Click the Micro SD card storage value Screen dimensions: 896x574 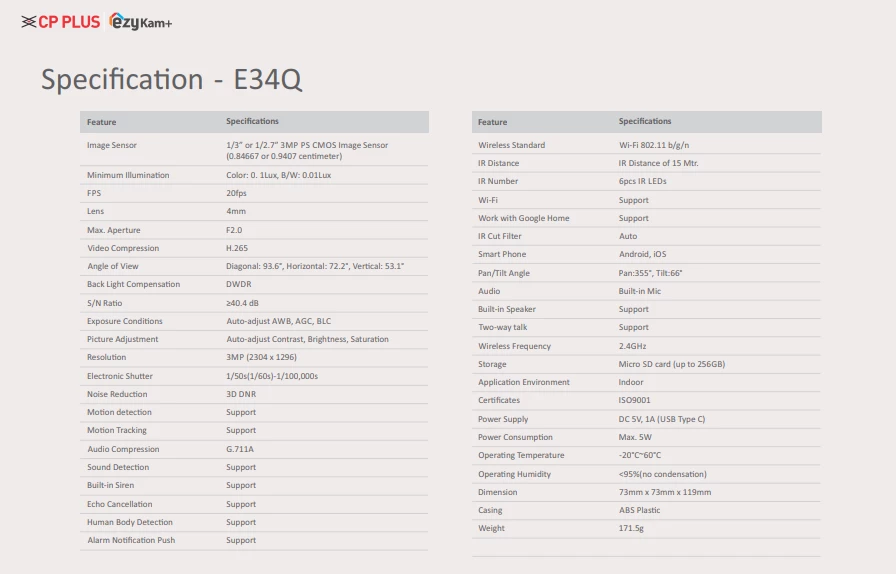[x=671, y=364]
